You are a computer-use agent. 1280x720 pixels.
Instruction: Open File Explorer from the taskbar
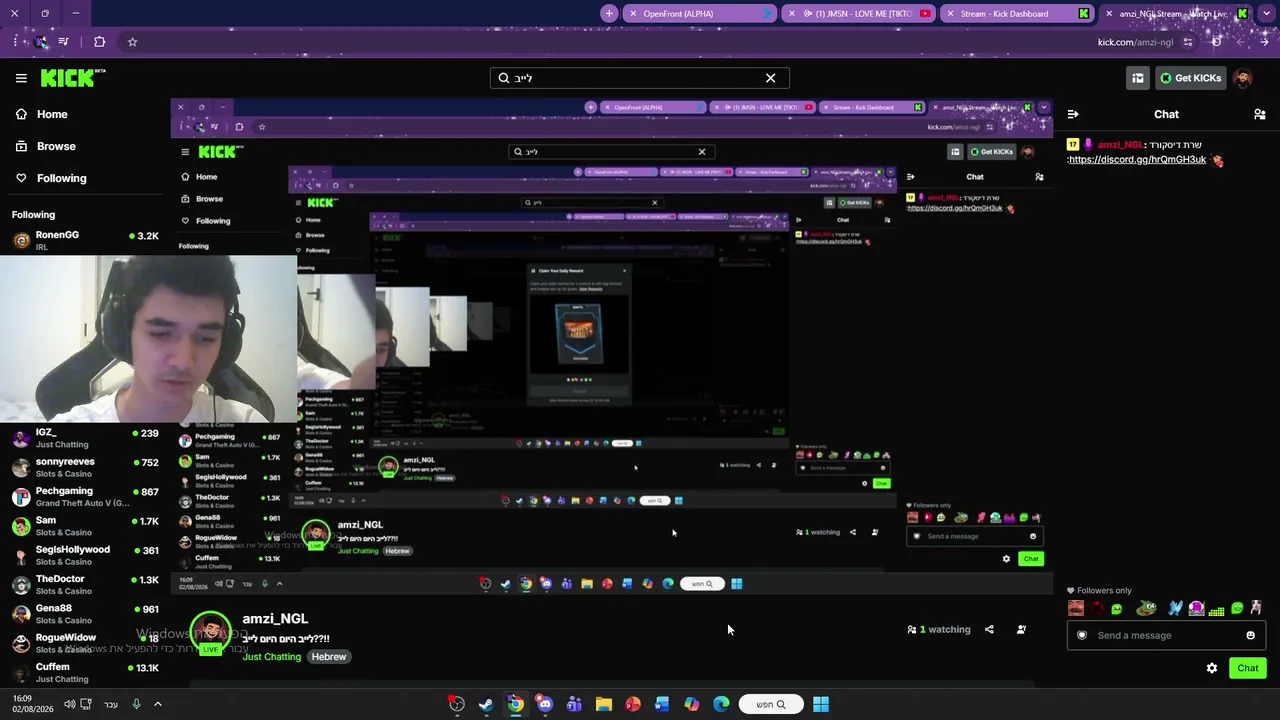[x=603, y=704]
